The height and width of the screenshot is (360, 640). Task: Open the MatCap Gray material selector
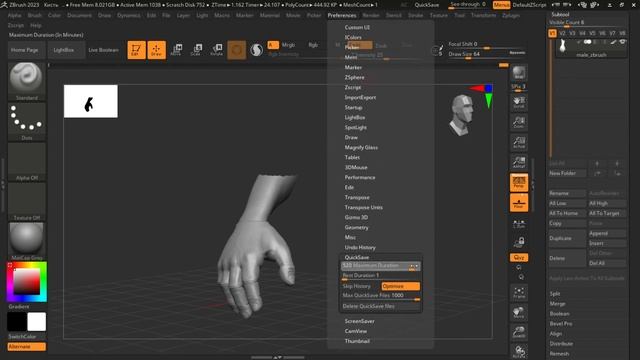tap(27, 241)
